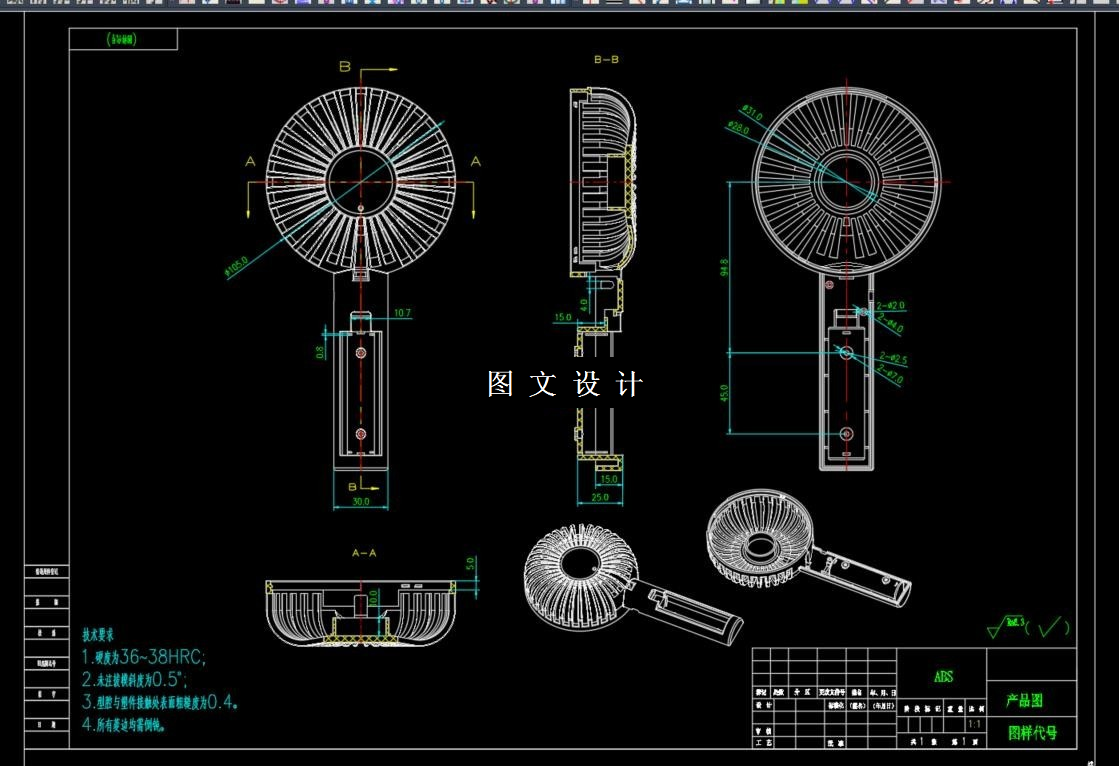The height and width of the screenshot is (766, 1119).
Task: Select the ø28.0 diameter dimension
Action: [738, 128]
